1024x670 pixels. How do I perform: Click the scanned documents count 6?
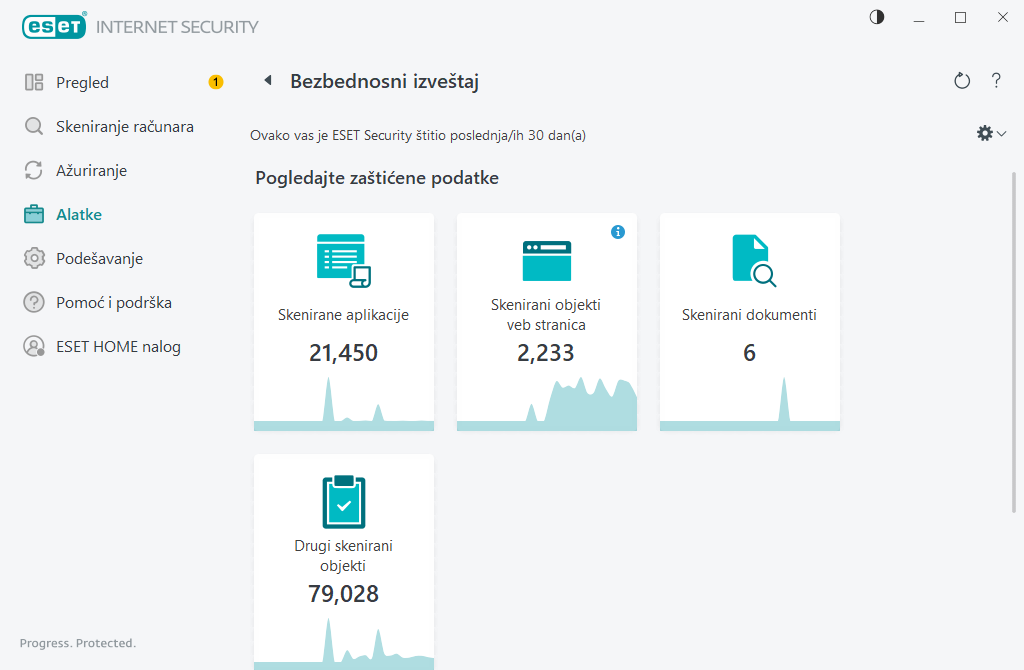tap(749, 353)
